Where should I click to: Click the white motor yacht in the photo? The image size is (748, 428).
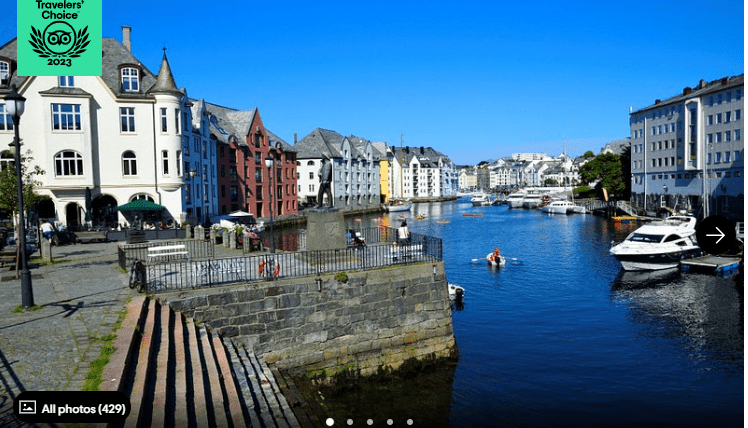click(x=655, y=245)
